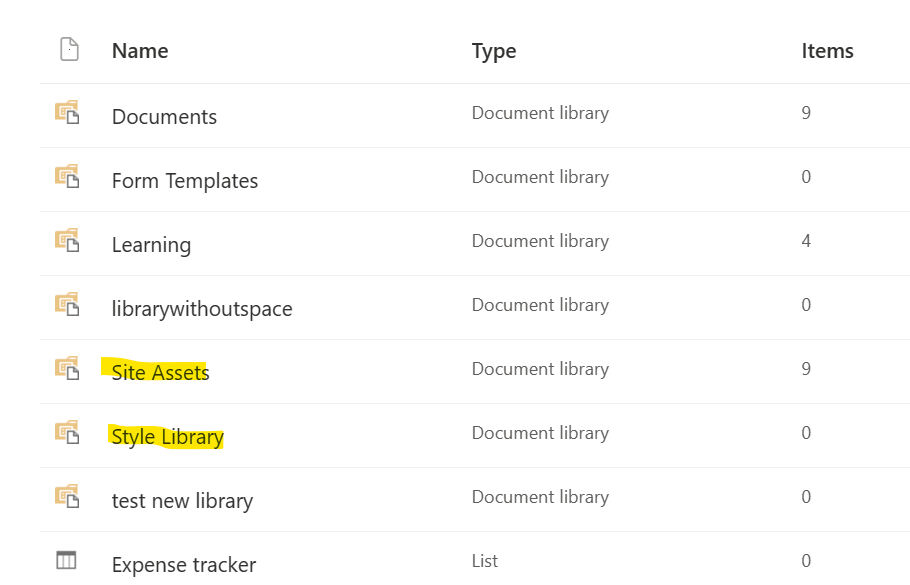The height and width of the screenshot is (585, 910).
Task: Open the highlighted Style Library
Action: click(x=168, y=437)
